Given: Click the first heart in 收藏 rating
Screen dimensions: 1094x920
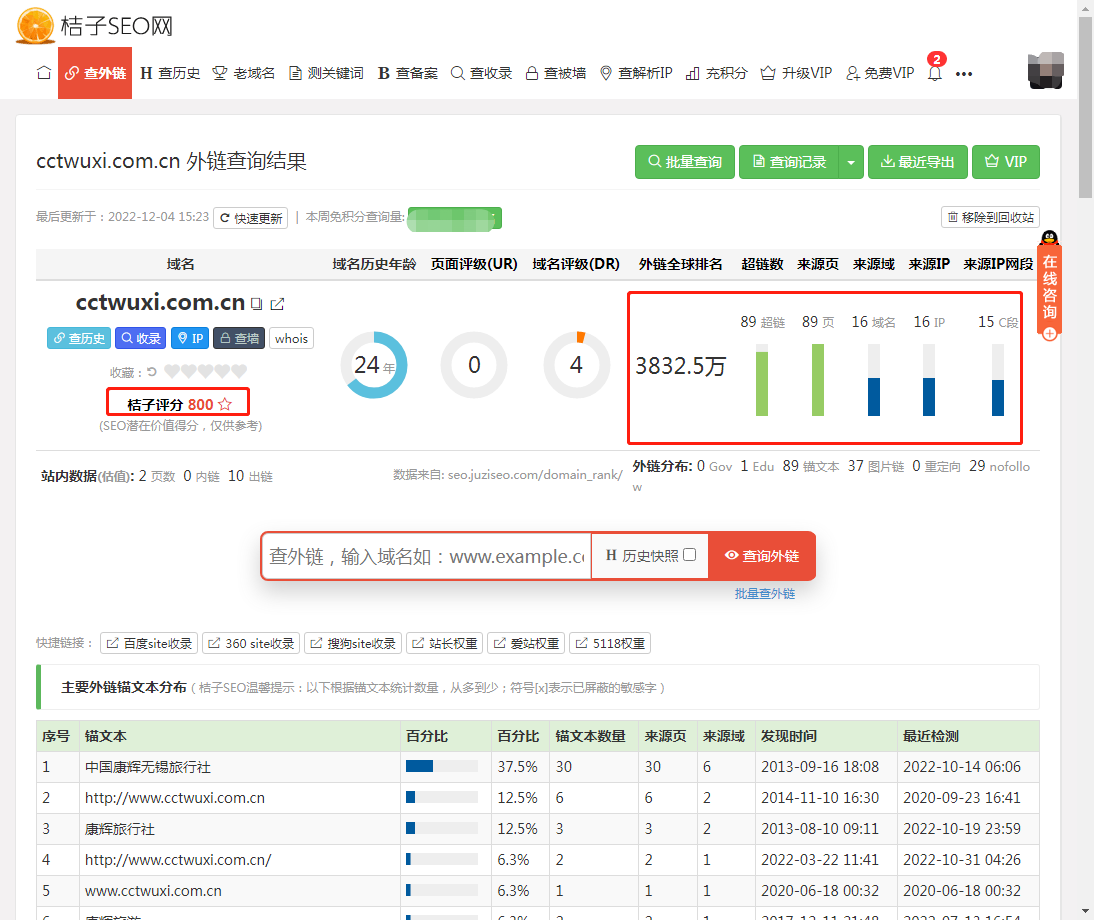Looking at the screenshot, I should click(x=171, y=371).
